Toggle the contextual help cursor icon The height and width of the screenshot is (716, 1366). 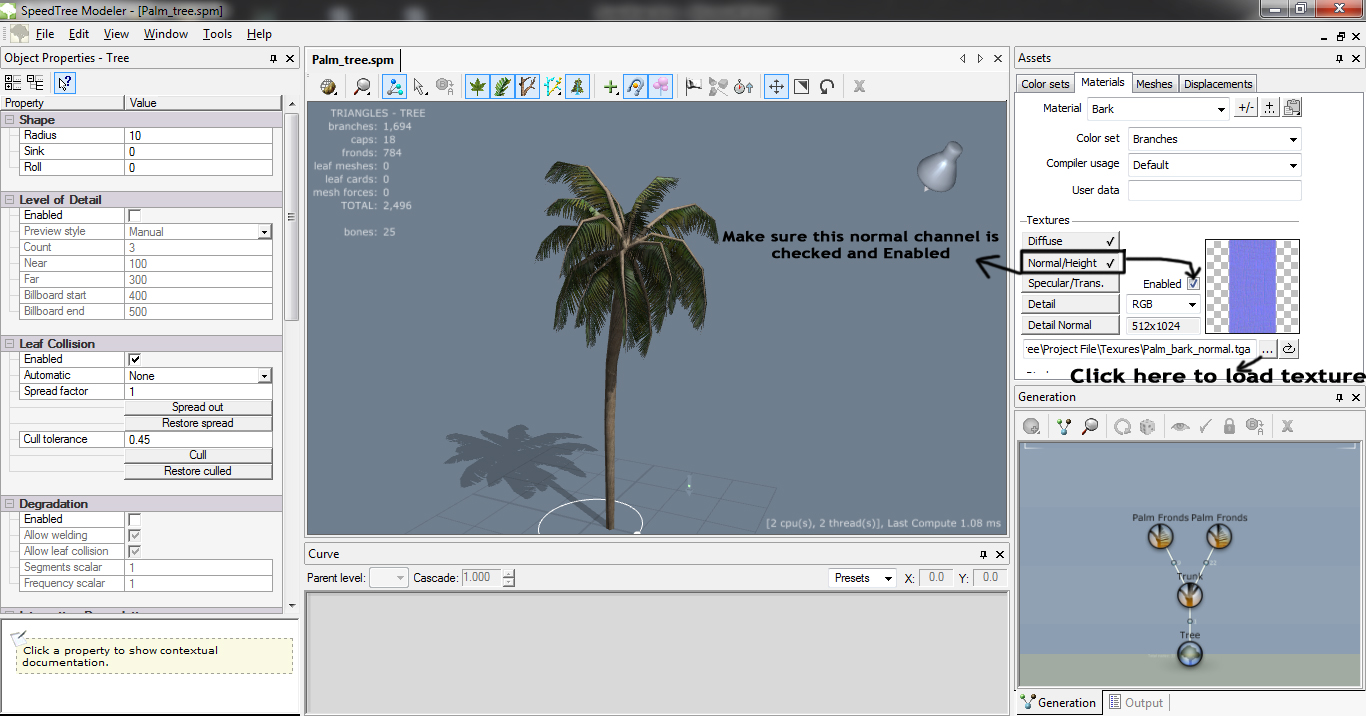64,82
